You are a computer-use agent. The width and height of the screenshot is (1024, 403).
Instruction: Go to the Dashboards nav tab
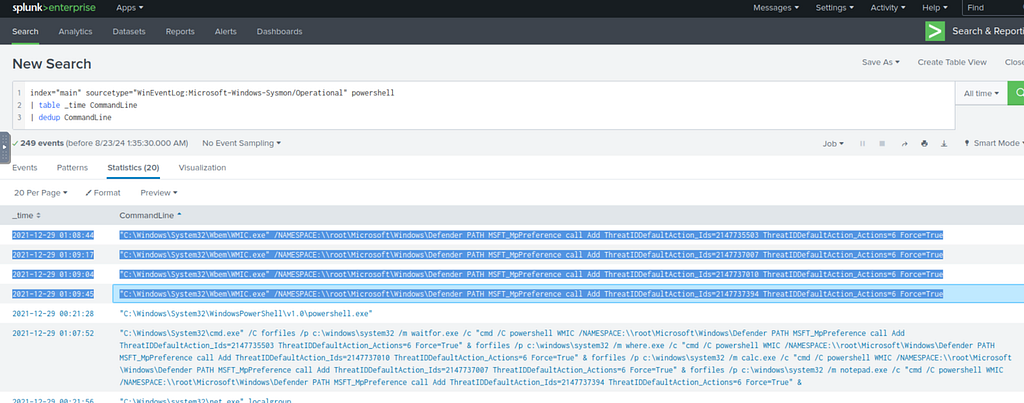pyautogui.click(x=280, y=31)
